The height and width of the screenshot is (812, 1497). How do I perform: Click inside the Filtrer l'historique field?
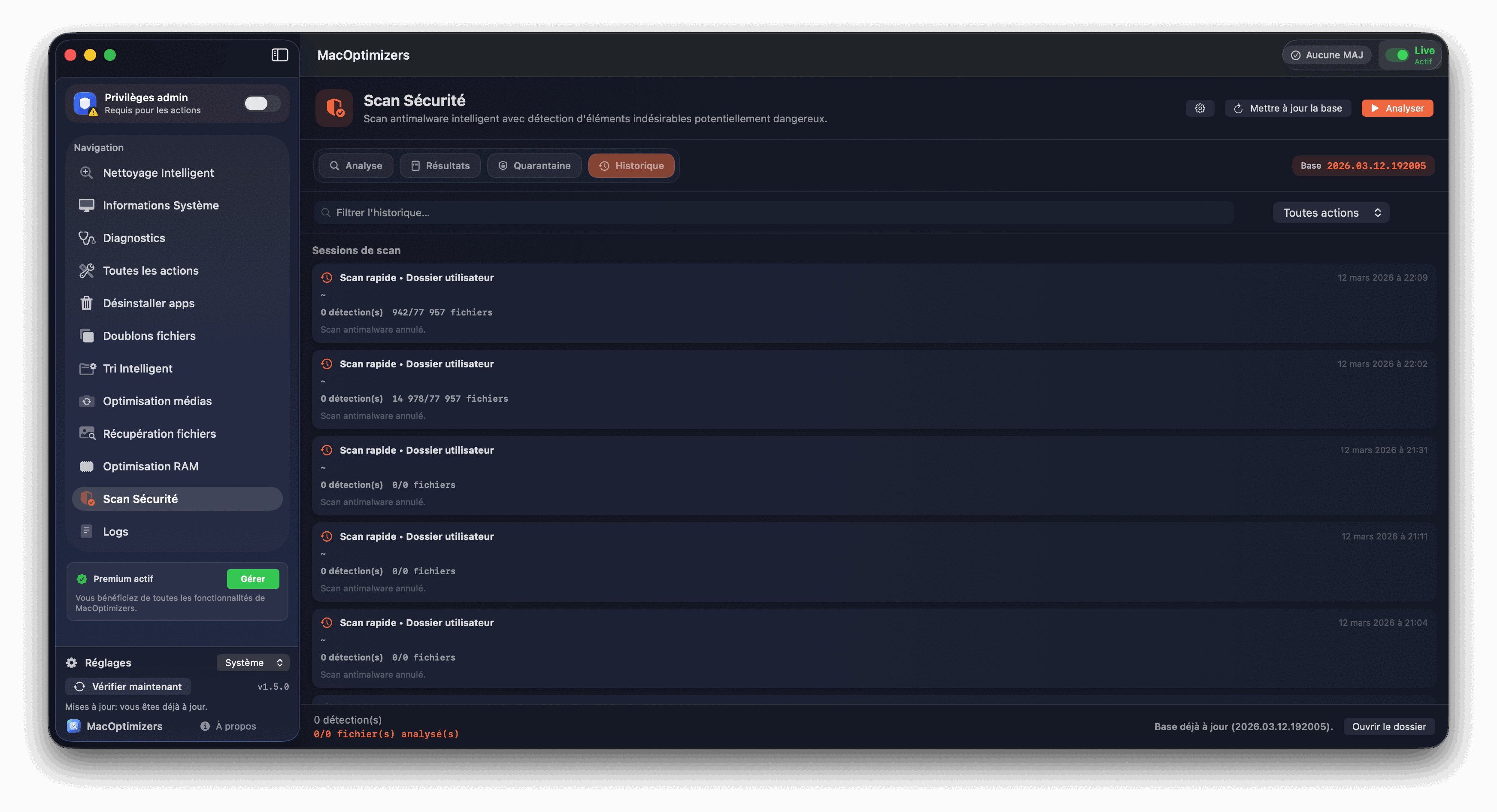pos(581,212)
